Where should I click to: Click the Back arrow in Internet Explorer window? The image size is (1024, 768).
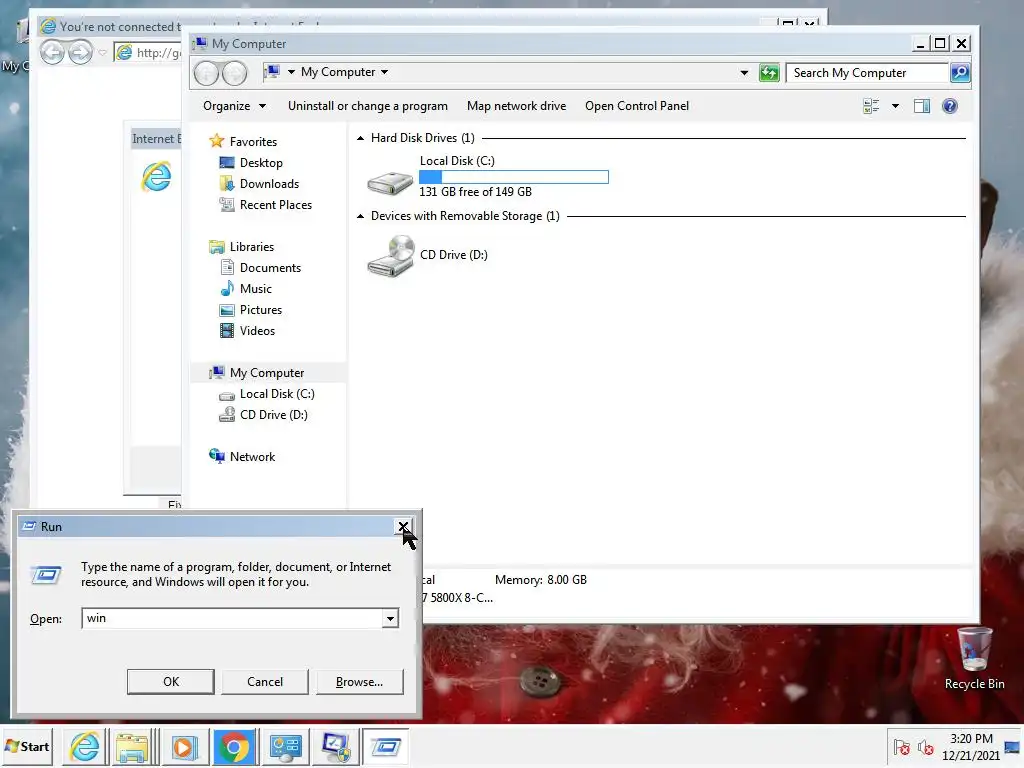pyautogui.click(x=52, y=52)
